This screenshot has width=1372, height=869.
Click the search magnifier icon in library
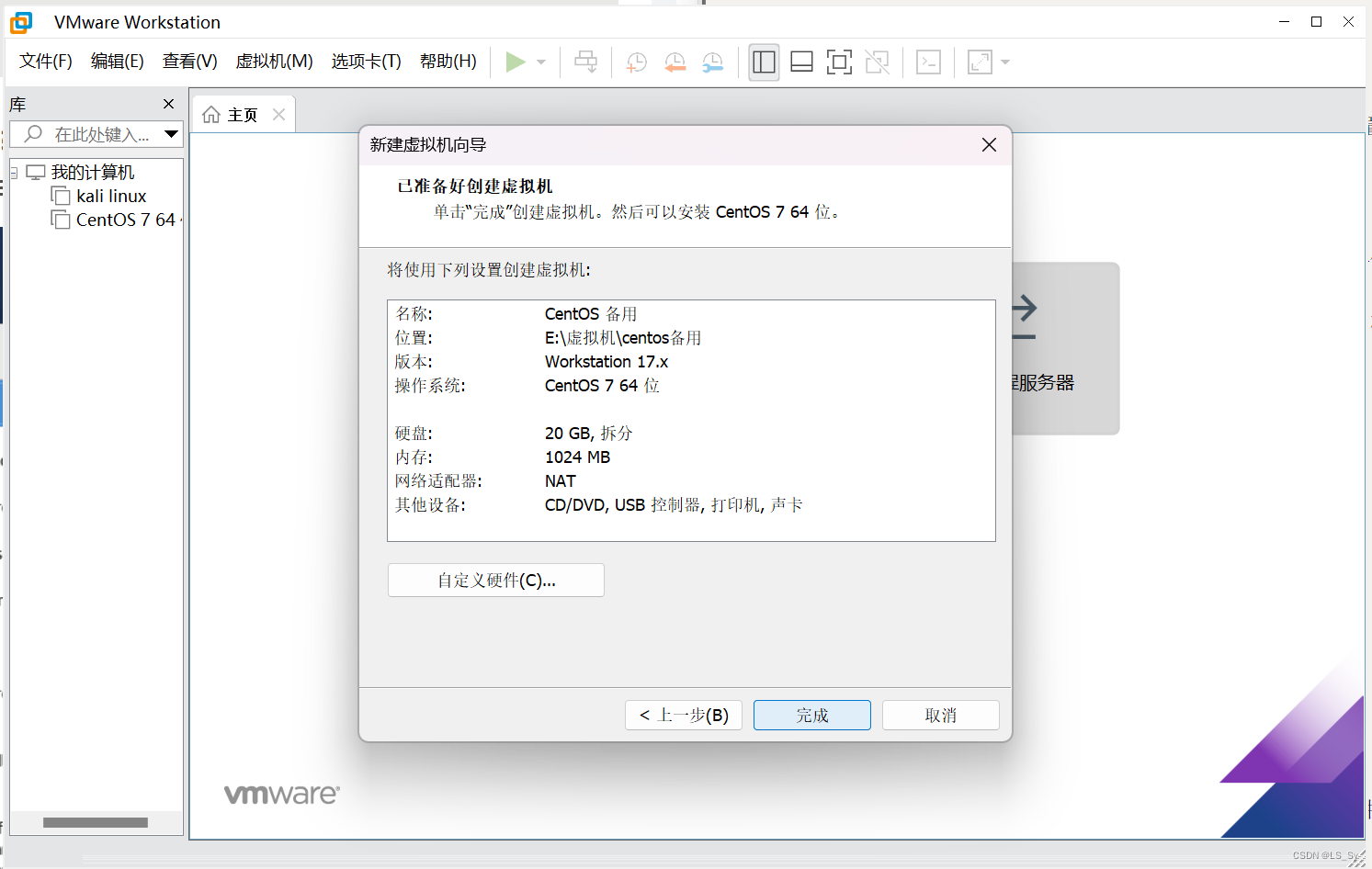33,134
